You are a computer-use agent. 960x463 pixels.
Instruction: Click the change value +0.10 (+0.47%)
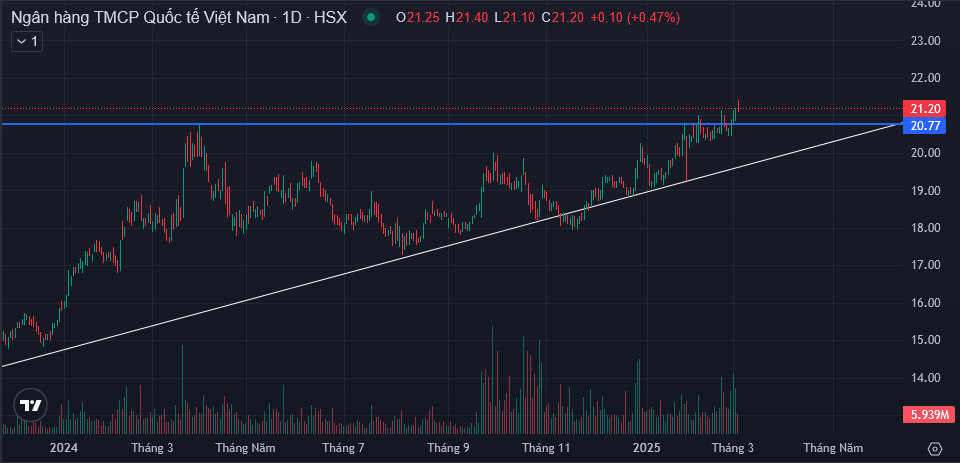635,18
